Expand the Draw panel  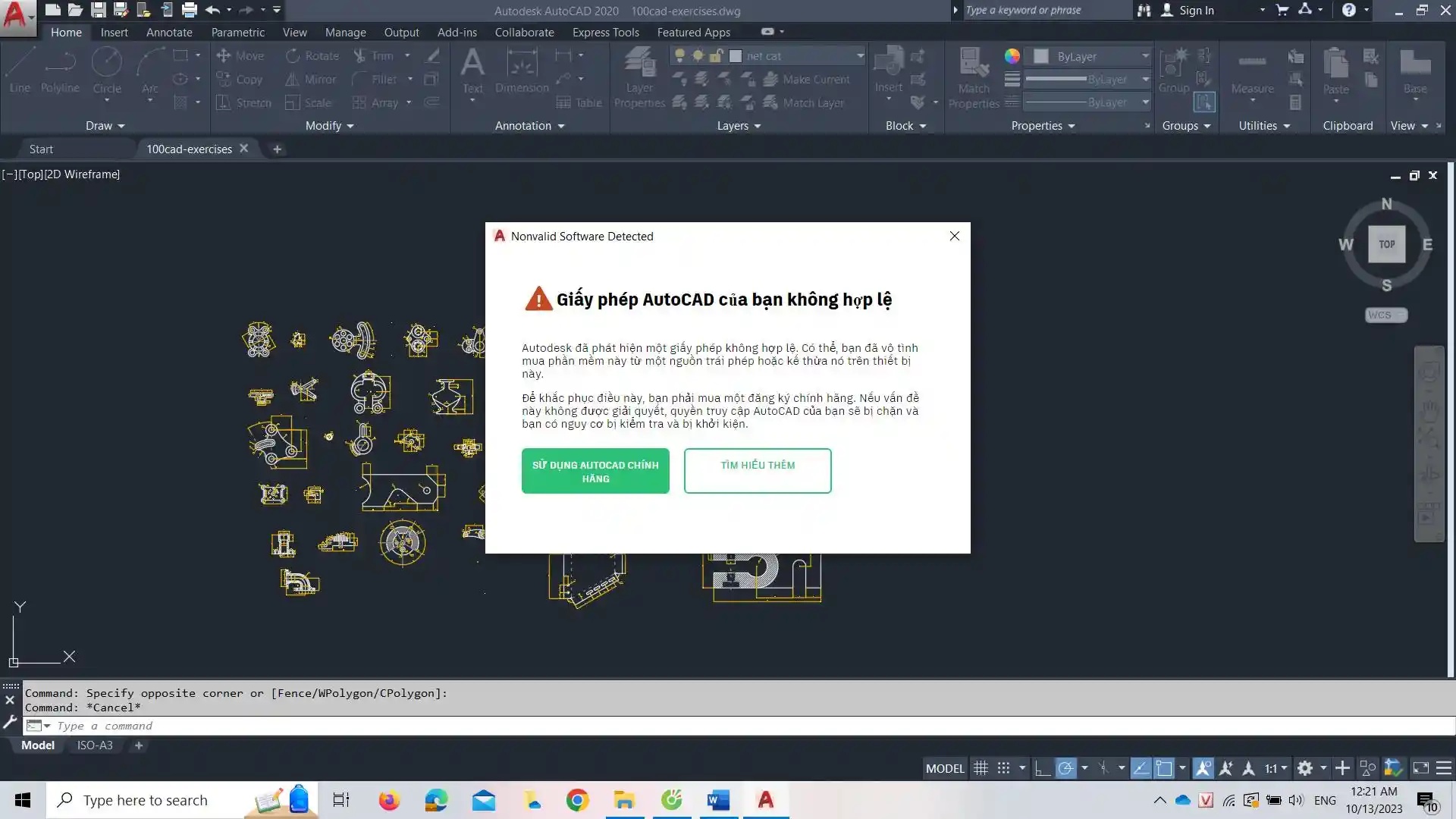105,126
